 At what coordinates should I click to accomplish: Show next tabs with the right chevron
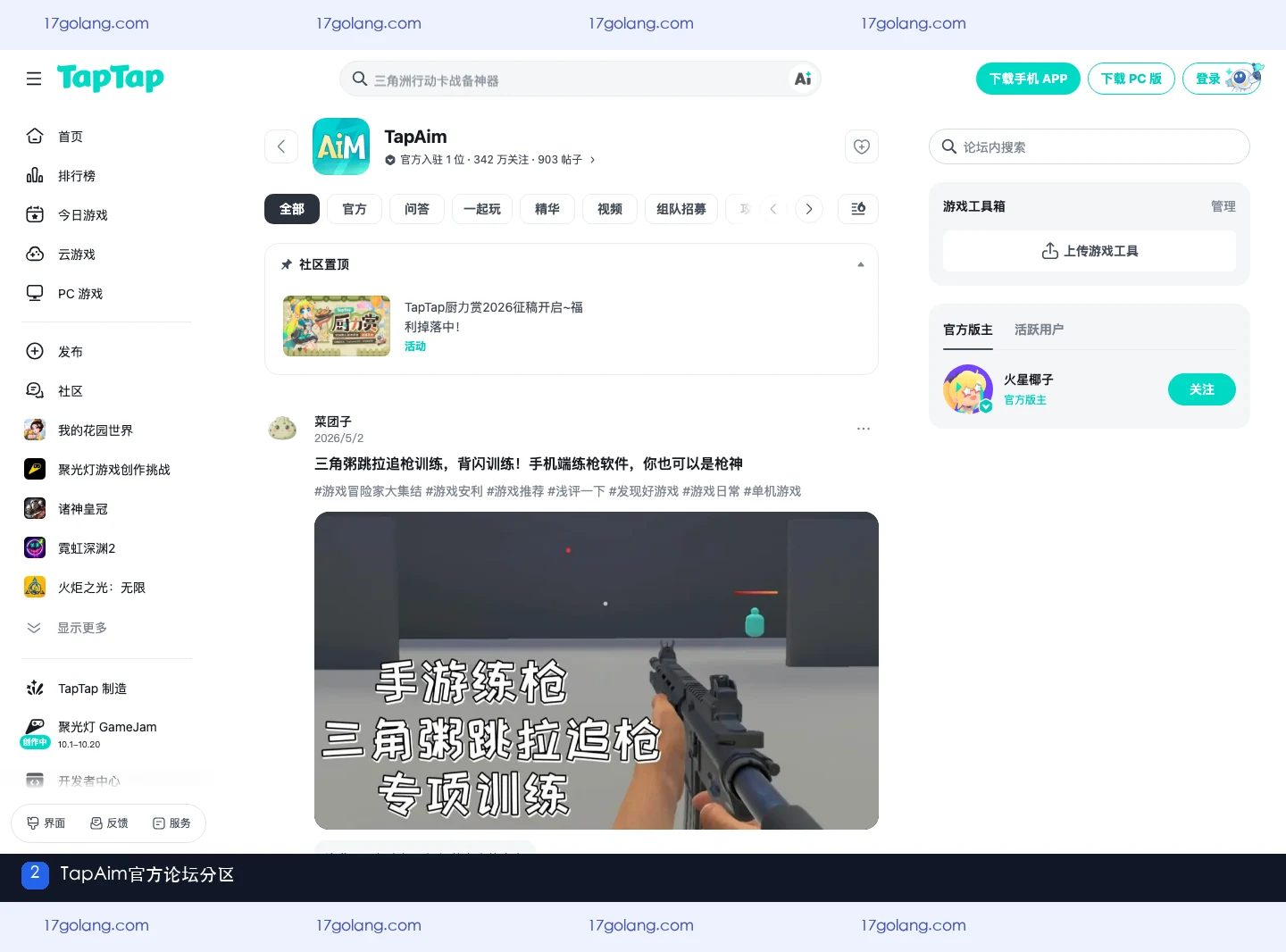[809, 209]
